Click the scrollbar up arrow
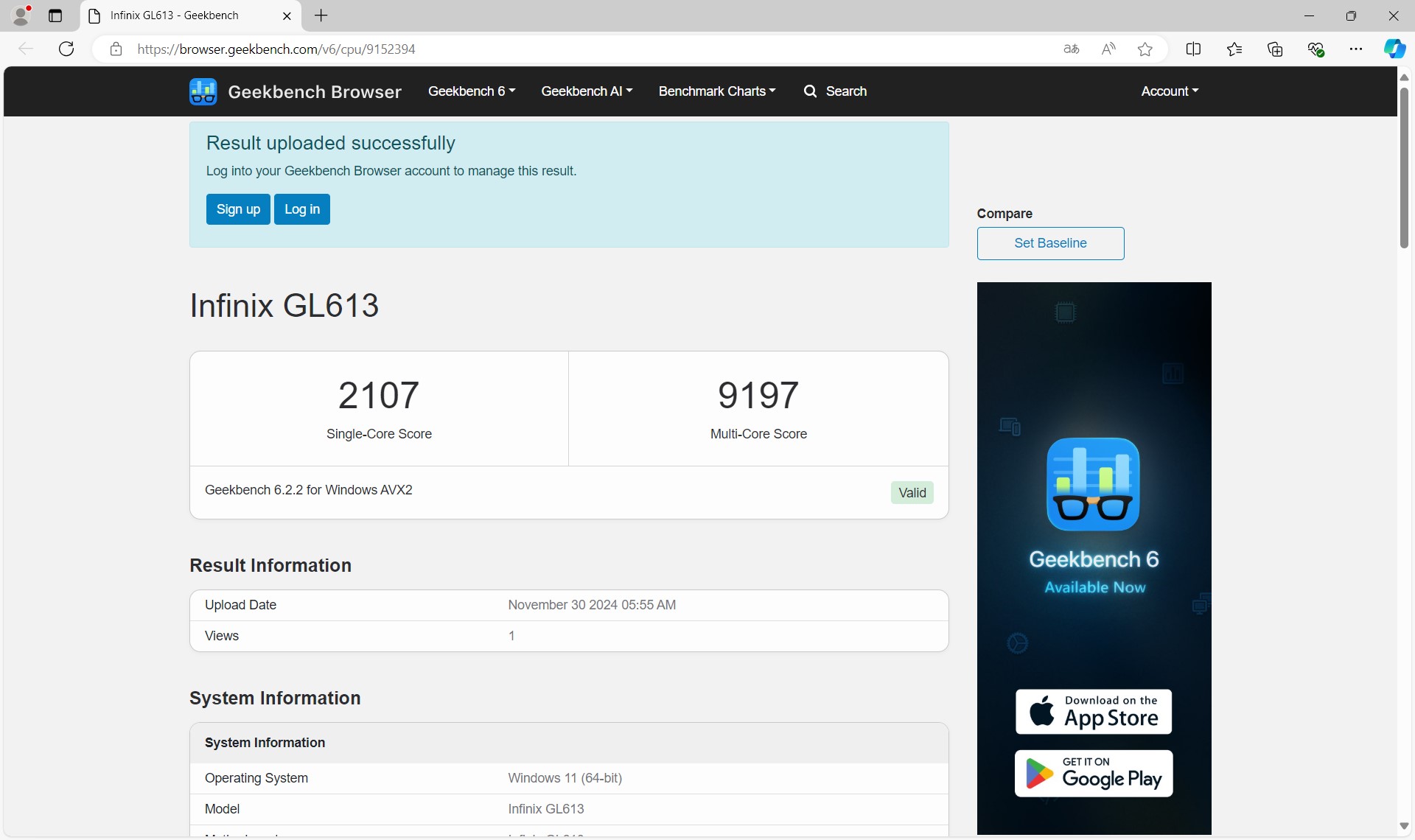The image size is (1415, 840). [x=1404, y=77]
